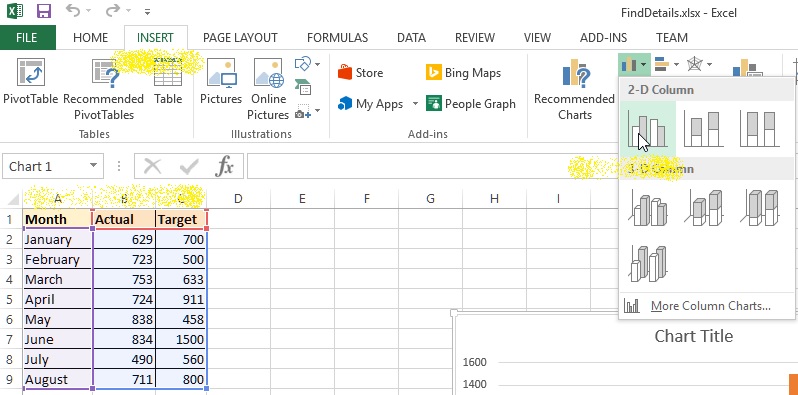Image resolution: width=798 pixels, height=395 pixels.
Task: Click the Select All corner triangle
Action: (12, 199)
